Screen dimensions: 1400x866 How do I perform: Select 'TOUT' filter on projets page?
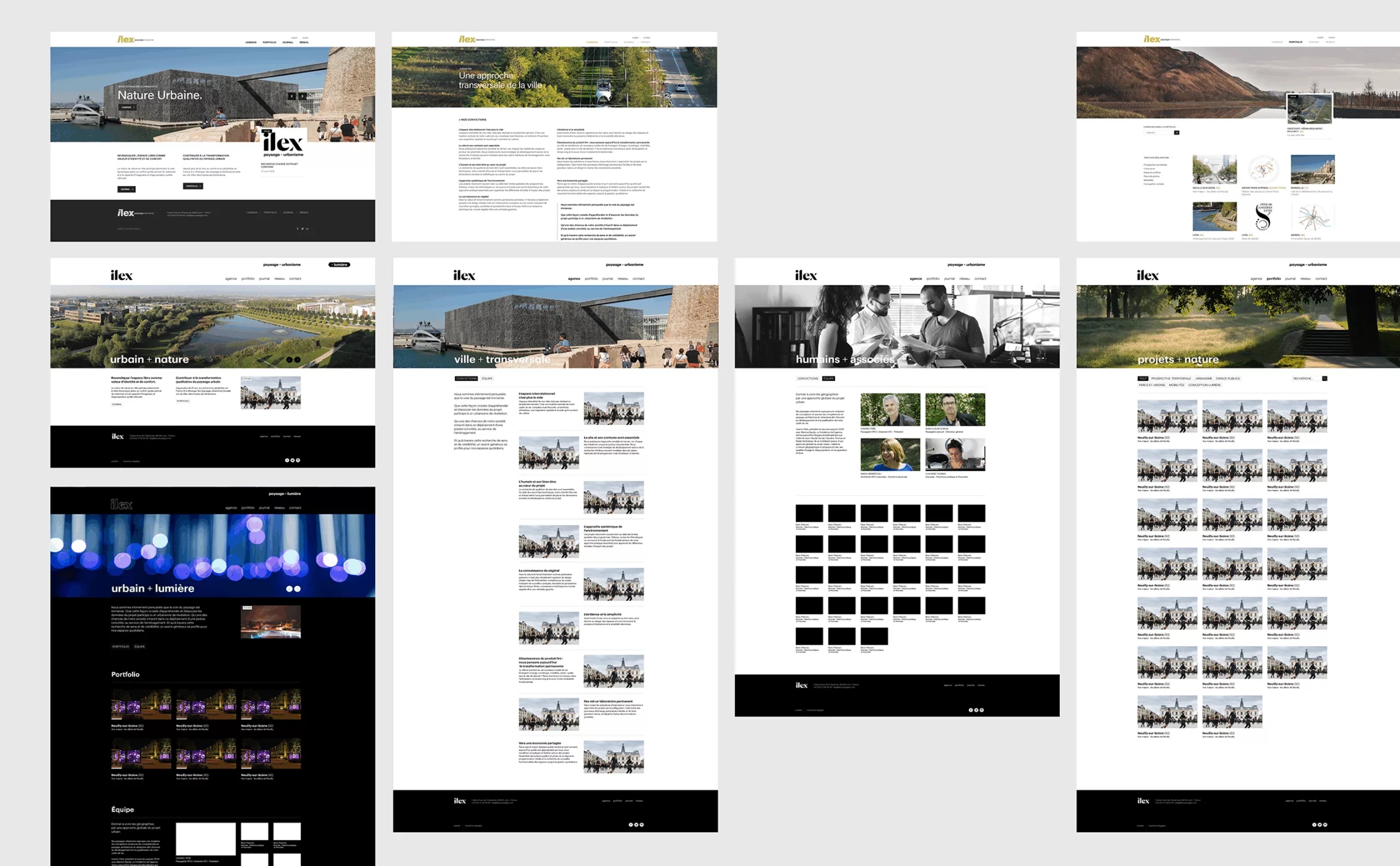tap(1142, 379)
